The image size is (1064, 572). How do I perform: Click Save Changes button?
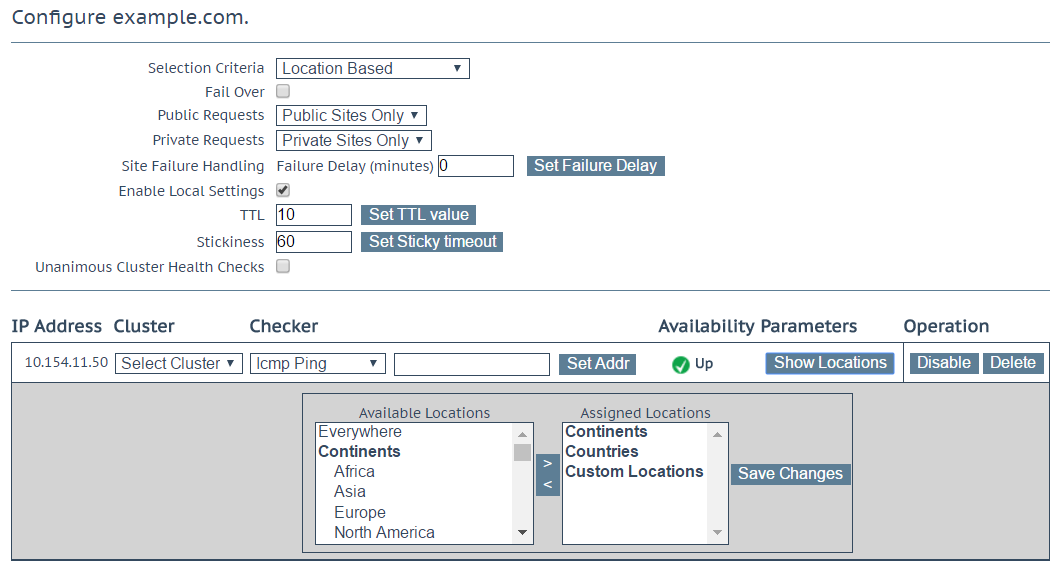pyautogui.click(x=791, y=474)
